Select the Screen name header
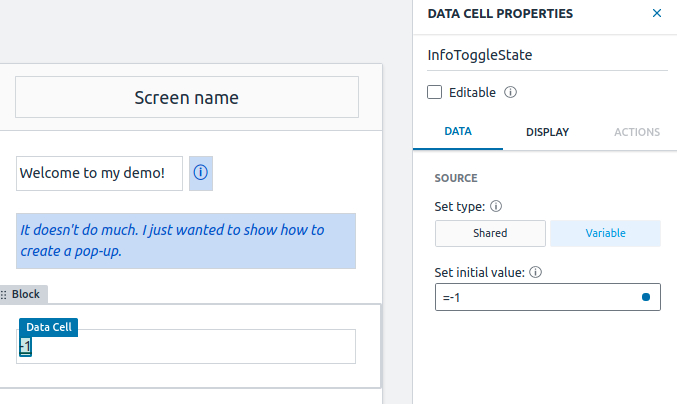Viewport: 677px width, 404px height. (x=187, y=98)
